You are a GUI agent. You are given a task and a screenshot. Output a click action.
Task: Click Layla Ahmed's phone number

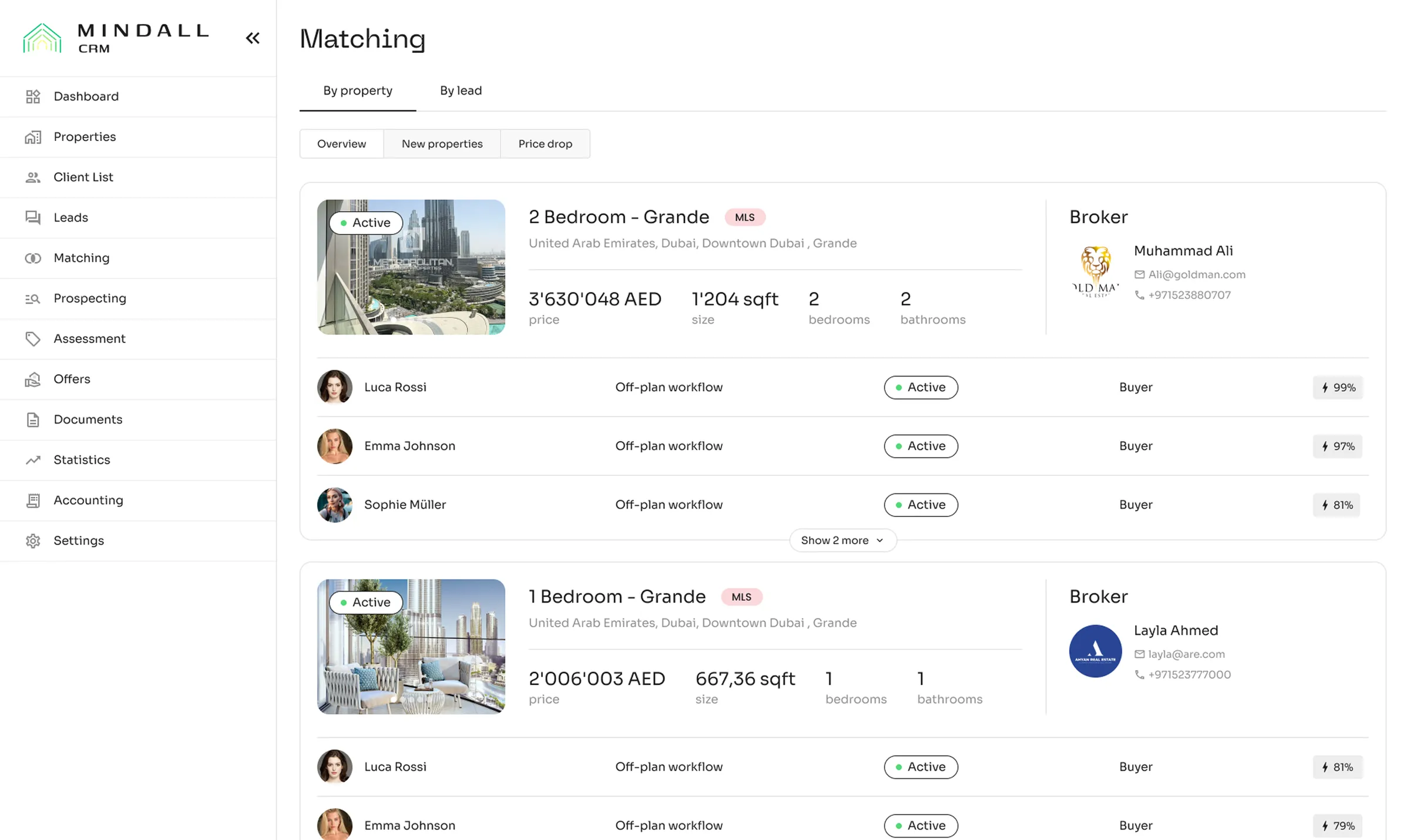(x=1189, y=674)
